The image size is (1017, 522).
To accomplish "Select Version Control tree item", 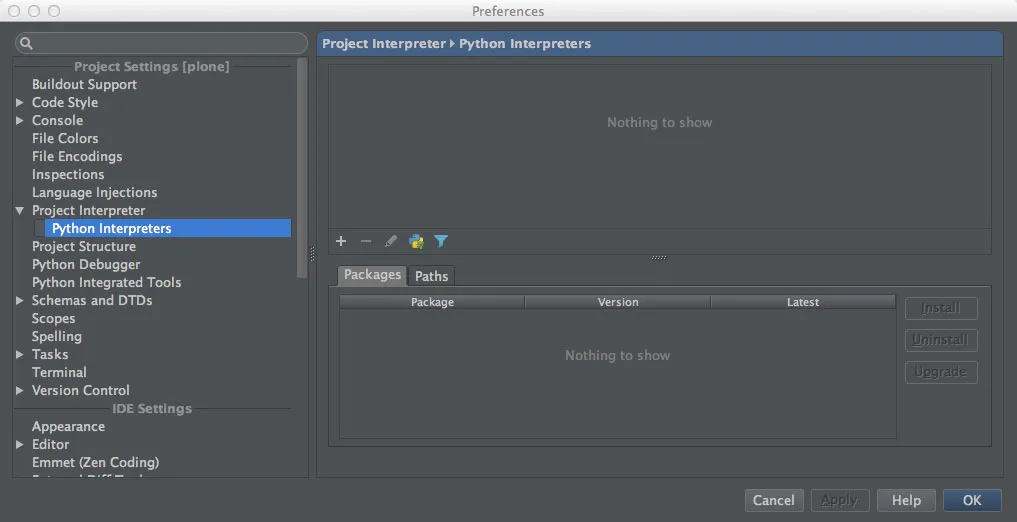I will 80,390.
